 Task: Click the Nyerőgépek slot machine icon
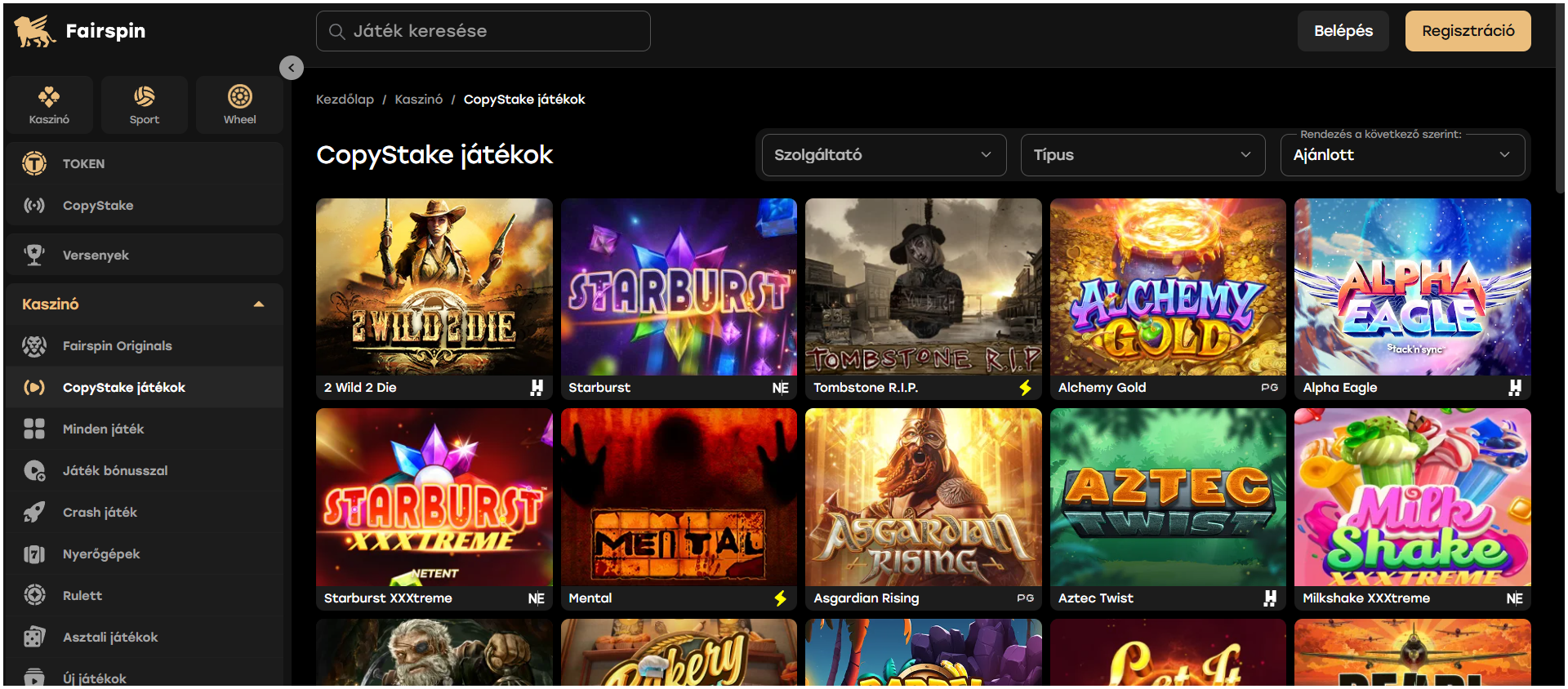pos(34,554)
